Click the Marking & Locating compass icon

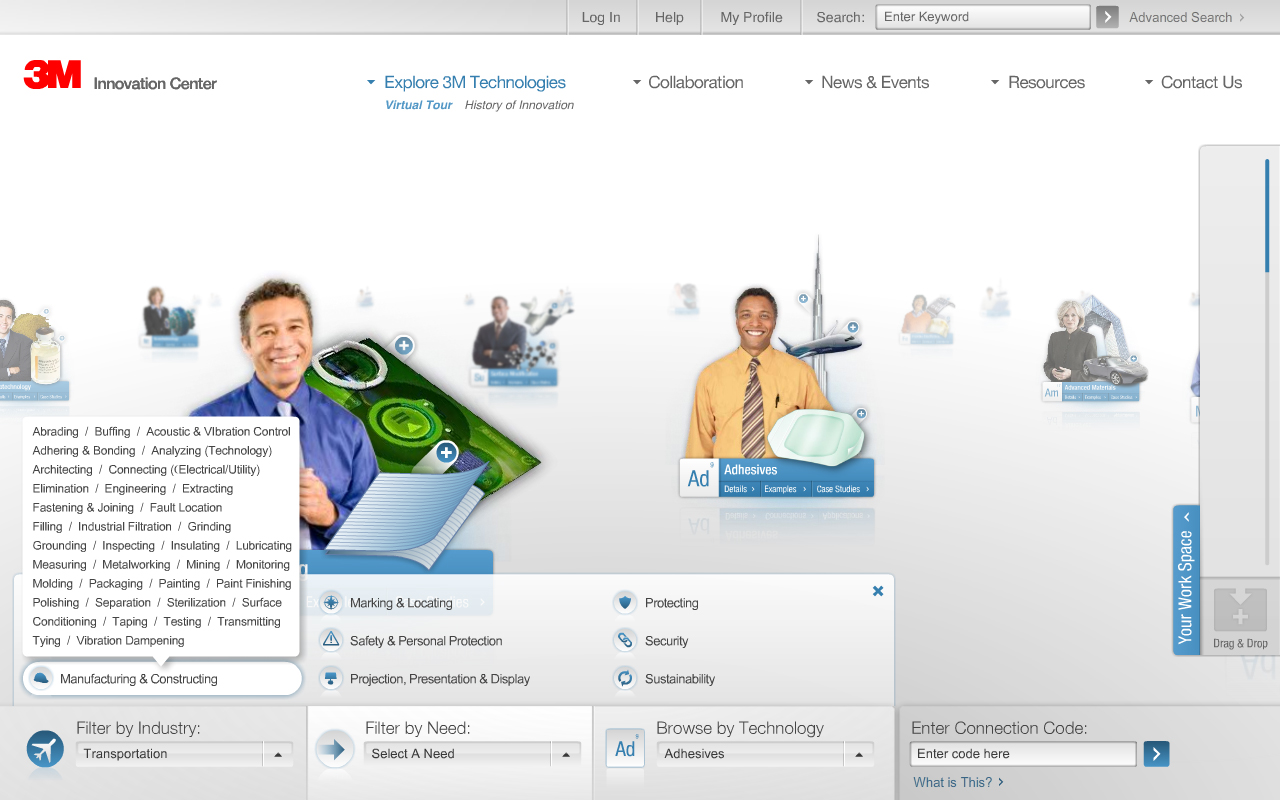point(331,603)
